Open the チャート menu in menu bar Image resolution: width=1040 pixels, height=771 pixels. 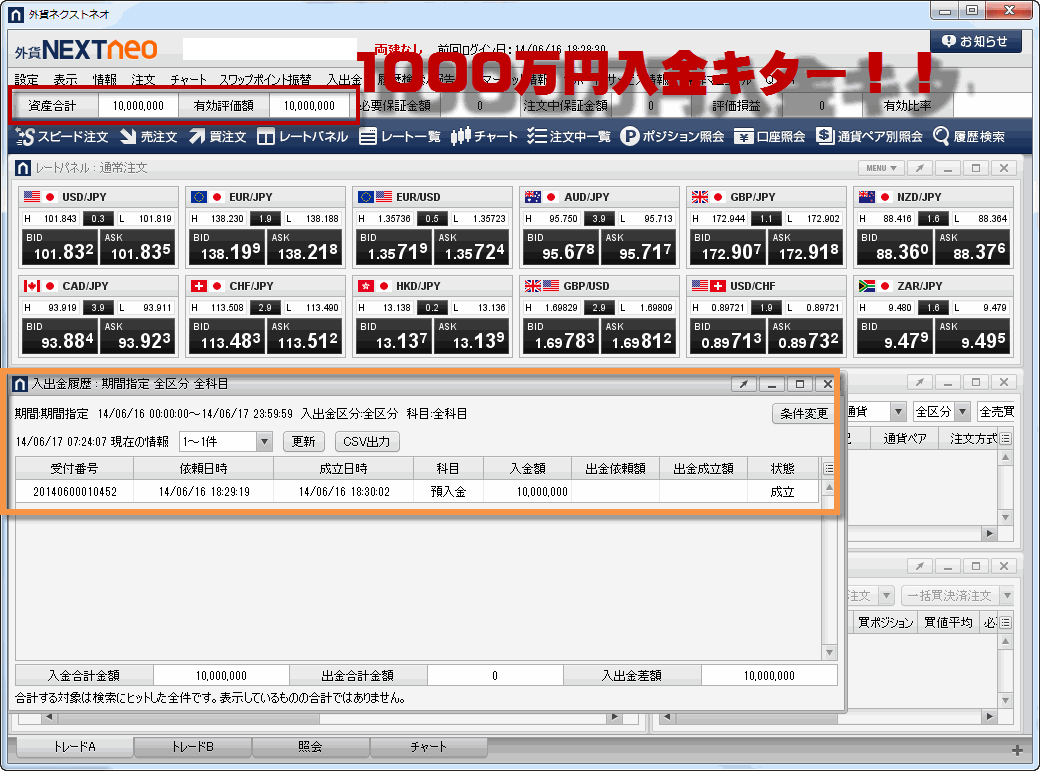[188, 80]
